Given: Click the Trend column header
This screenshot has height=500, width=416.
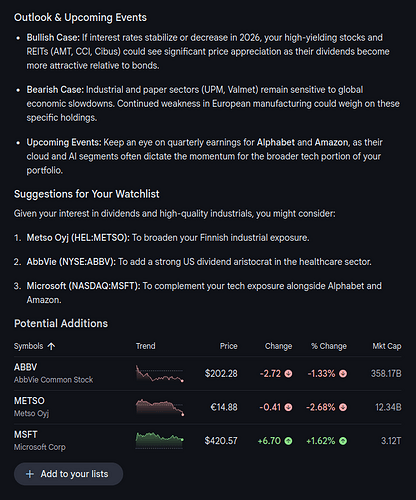Looking at the screenshot, I should point(145,346).
